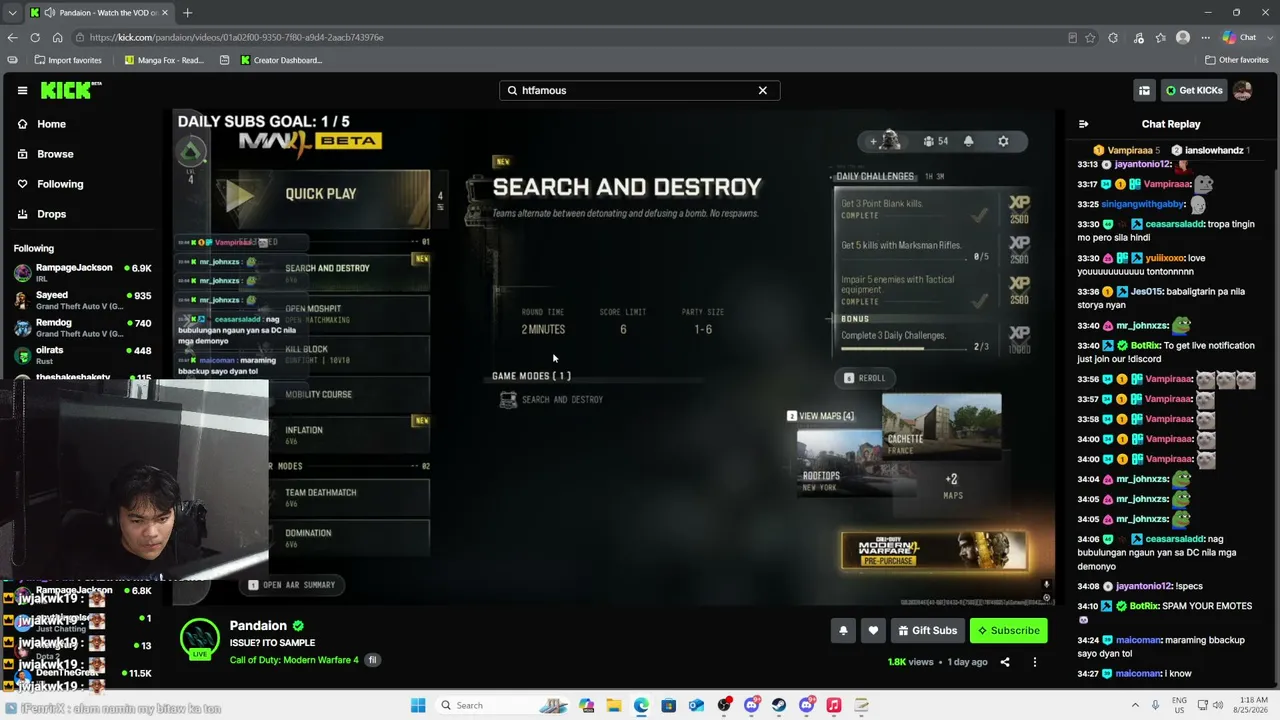Viewport: 1280px width, 720px height.
Task: Go to the browser home page
Action: (x=58, y=38)
